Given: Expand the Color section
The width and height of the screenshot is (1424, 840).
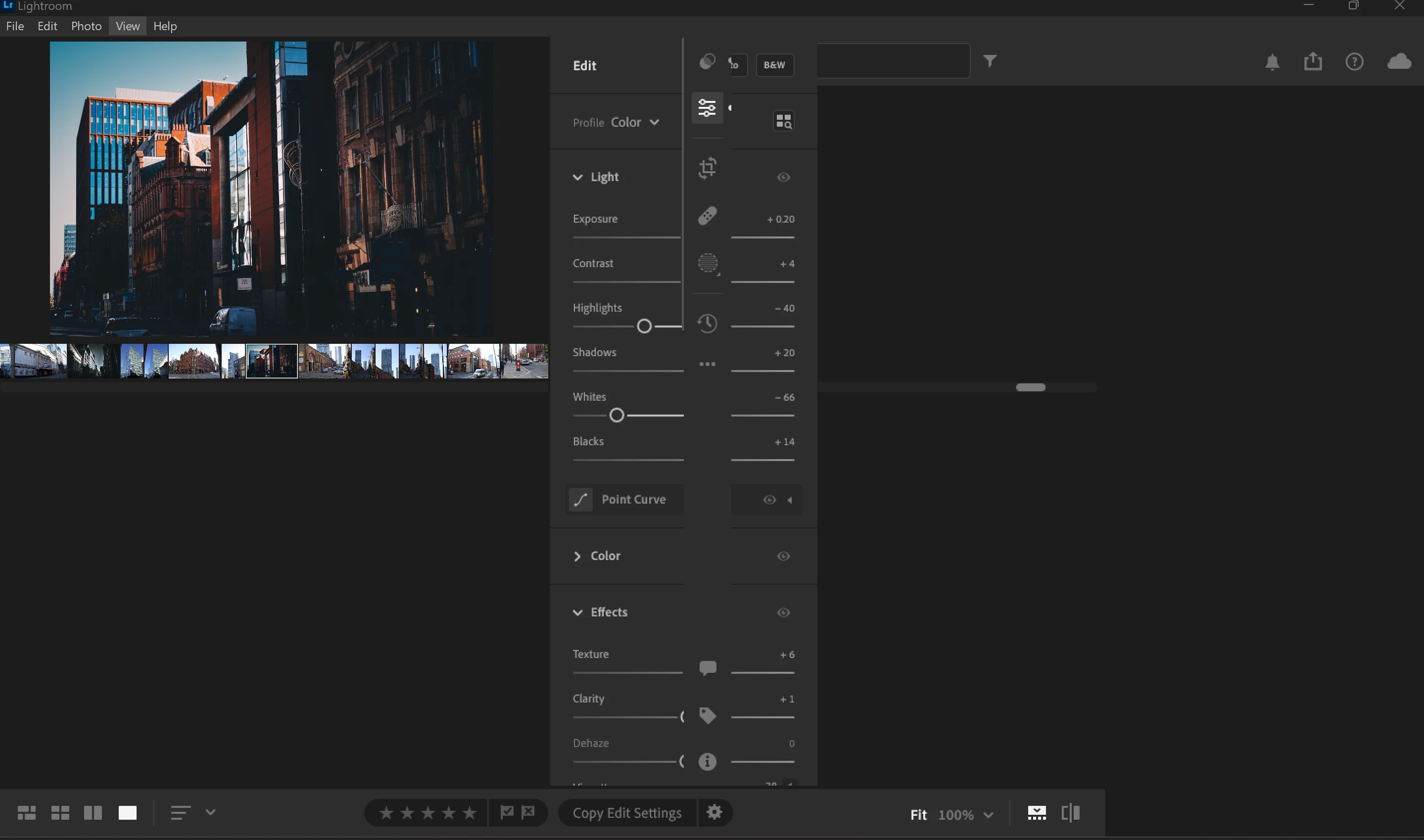Looking at the screenshot, I should coord(577,556).
